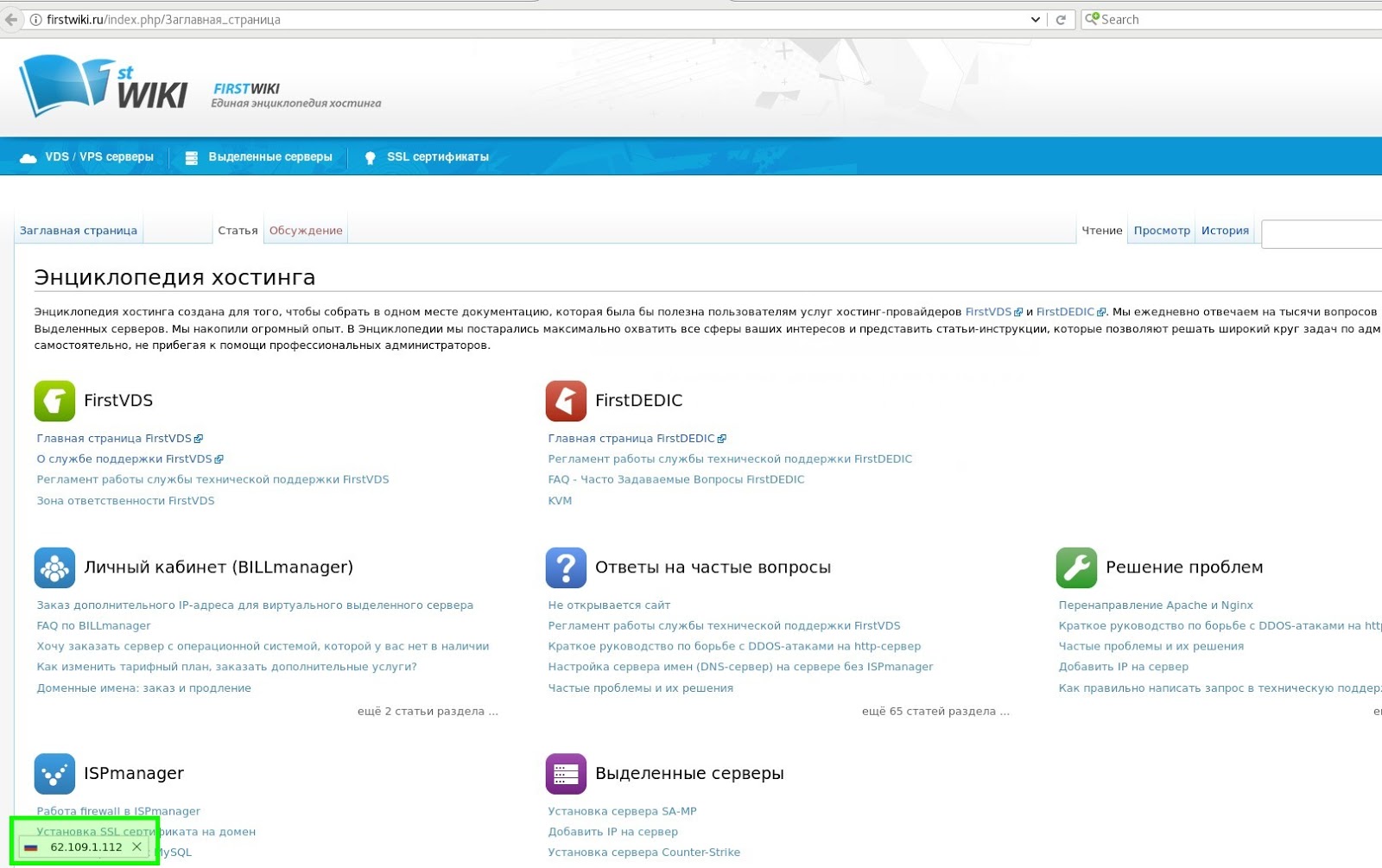Viewport: 1382px width, 868px height.
Task: Click the cloud icon beside VDS / VPS серверы
Action: [x=29, y=158]
